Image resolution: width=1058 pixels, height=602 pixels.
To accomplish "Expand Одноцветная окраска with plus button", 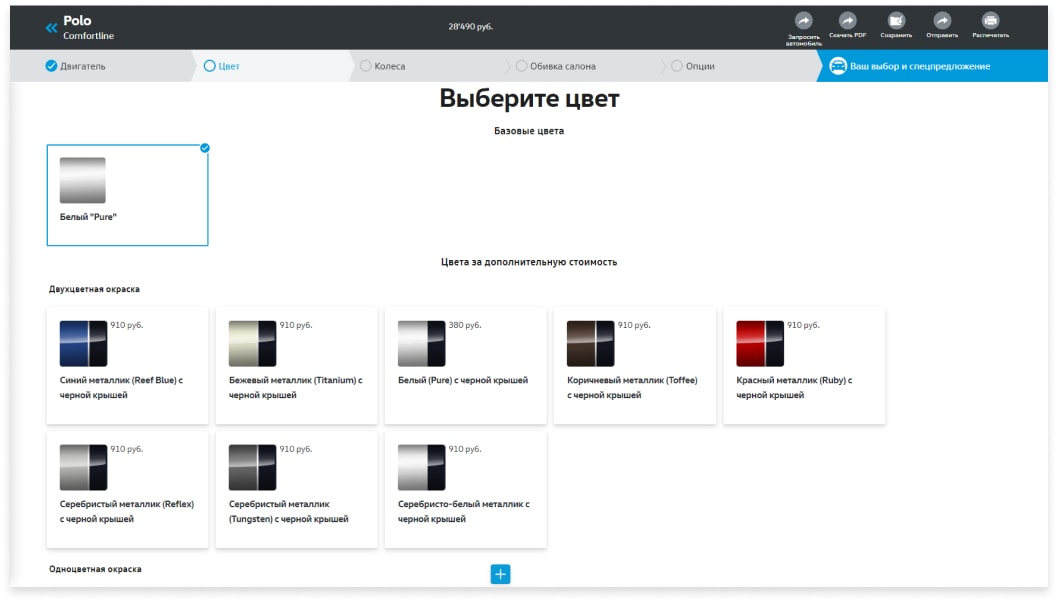I will coord(500,574).
